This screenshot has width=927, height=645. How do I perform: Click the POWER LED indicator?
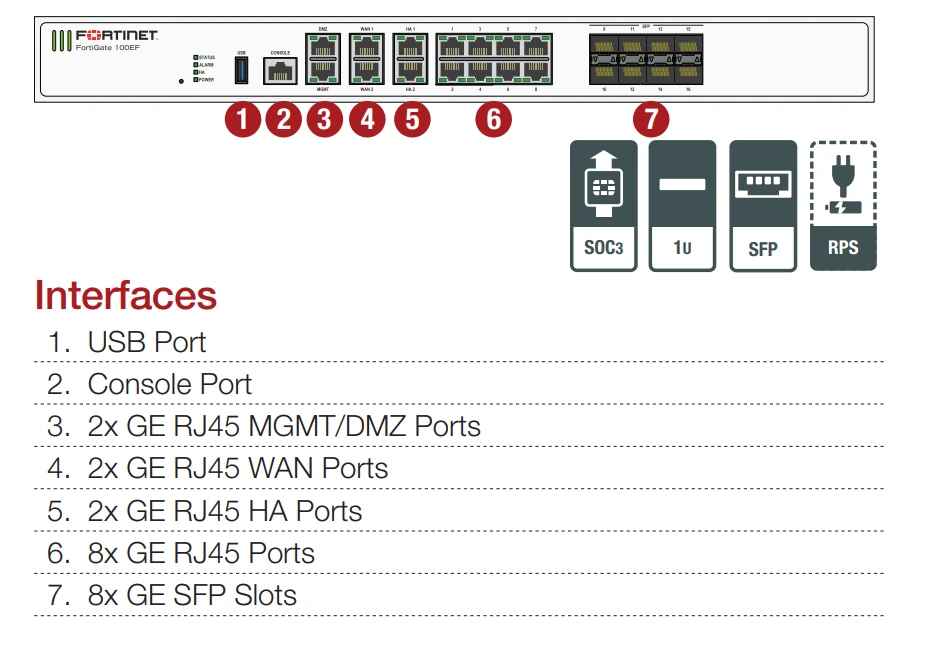(196, 79)
